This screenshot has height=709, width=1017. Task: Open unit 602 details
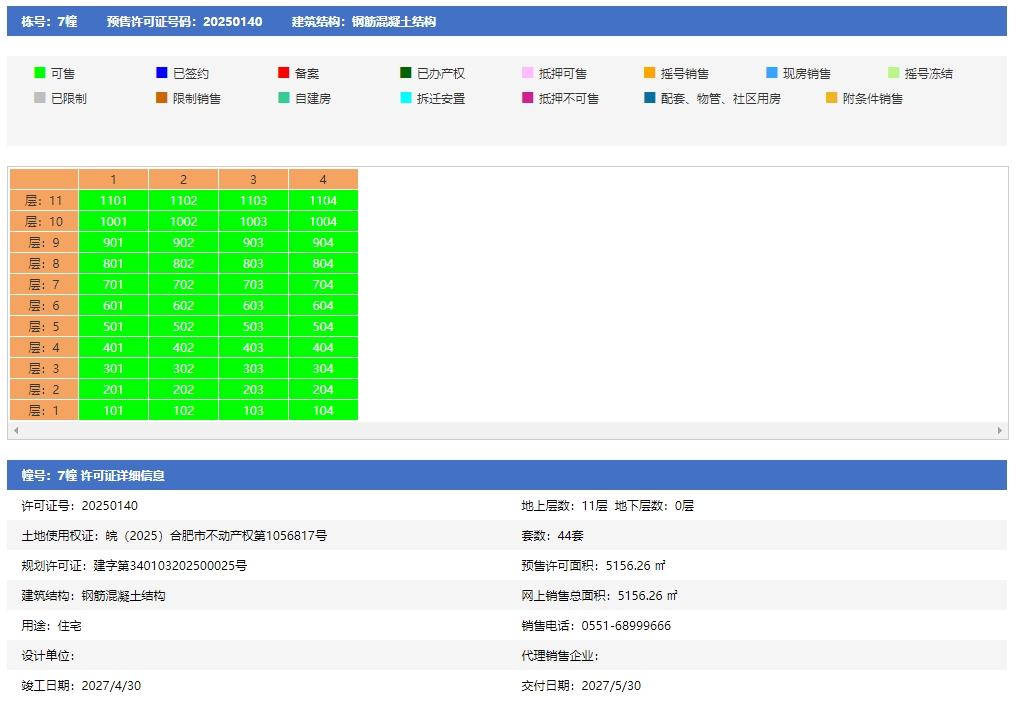[184, 306]
